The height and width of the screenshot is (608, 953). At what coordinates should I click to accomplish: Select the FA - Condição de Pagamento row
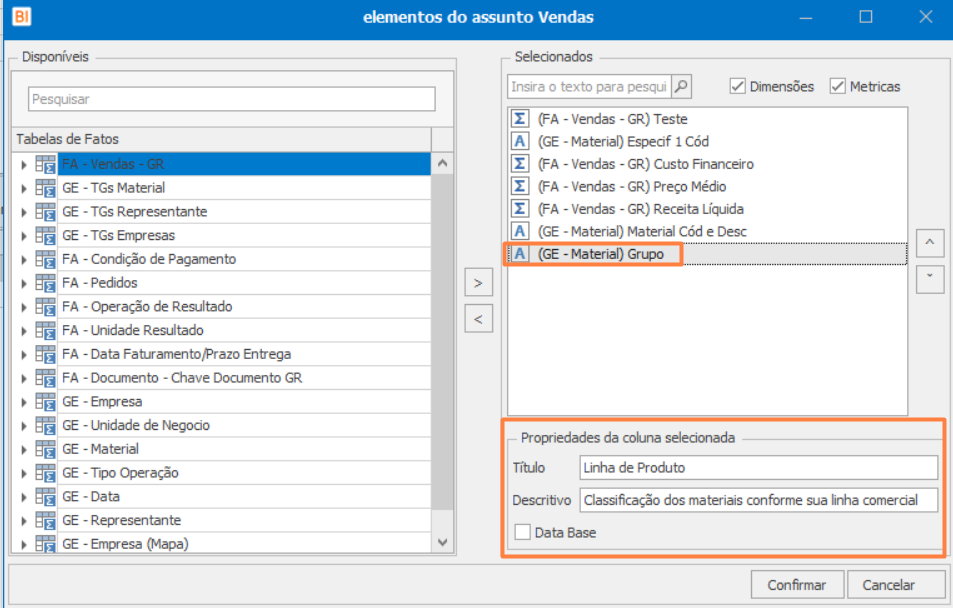149,259
